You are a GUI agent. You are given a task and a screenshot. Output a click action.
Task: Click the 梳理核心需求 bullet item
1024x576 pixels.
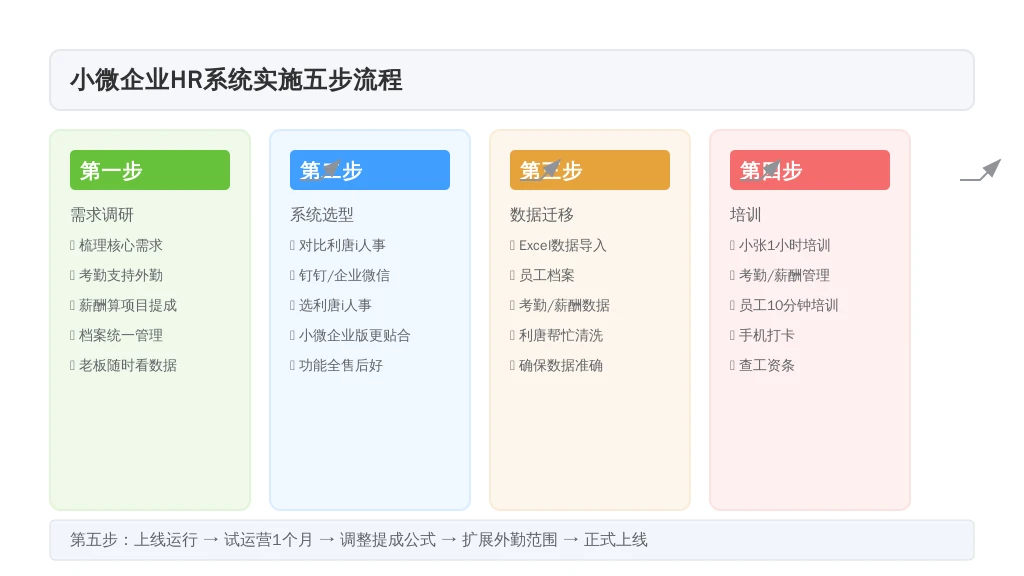point(120,245)
